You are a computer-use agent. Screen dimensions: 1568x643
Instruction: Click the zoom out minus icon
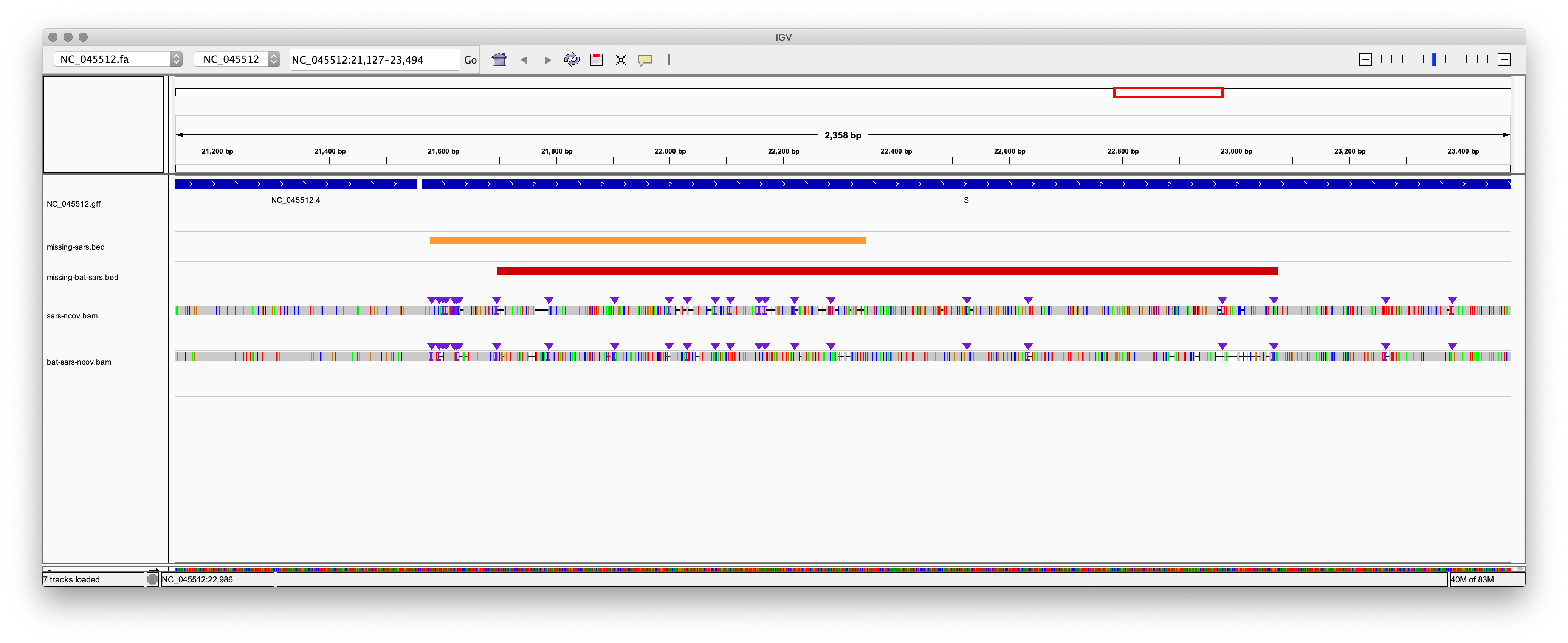(1365, 59)
